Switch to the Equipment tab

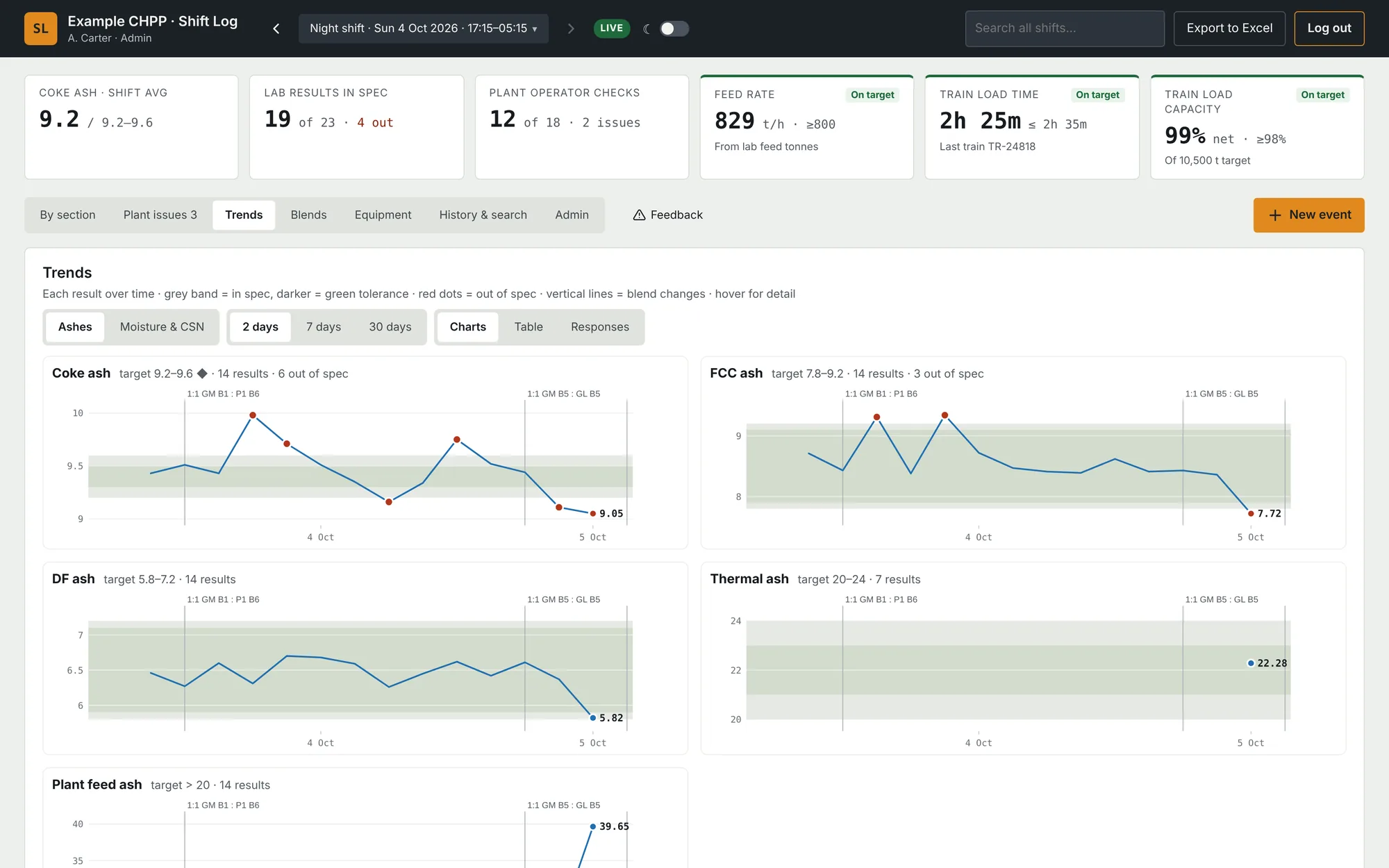coord(383,215)
